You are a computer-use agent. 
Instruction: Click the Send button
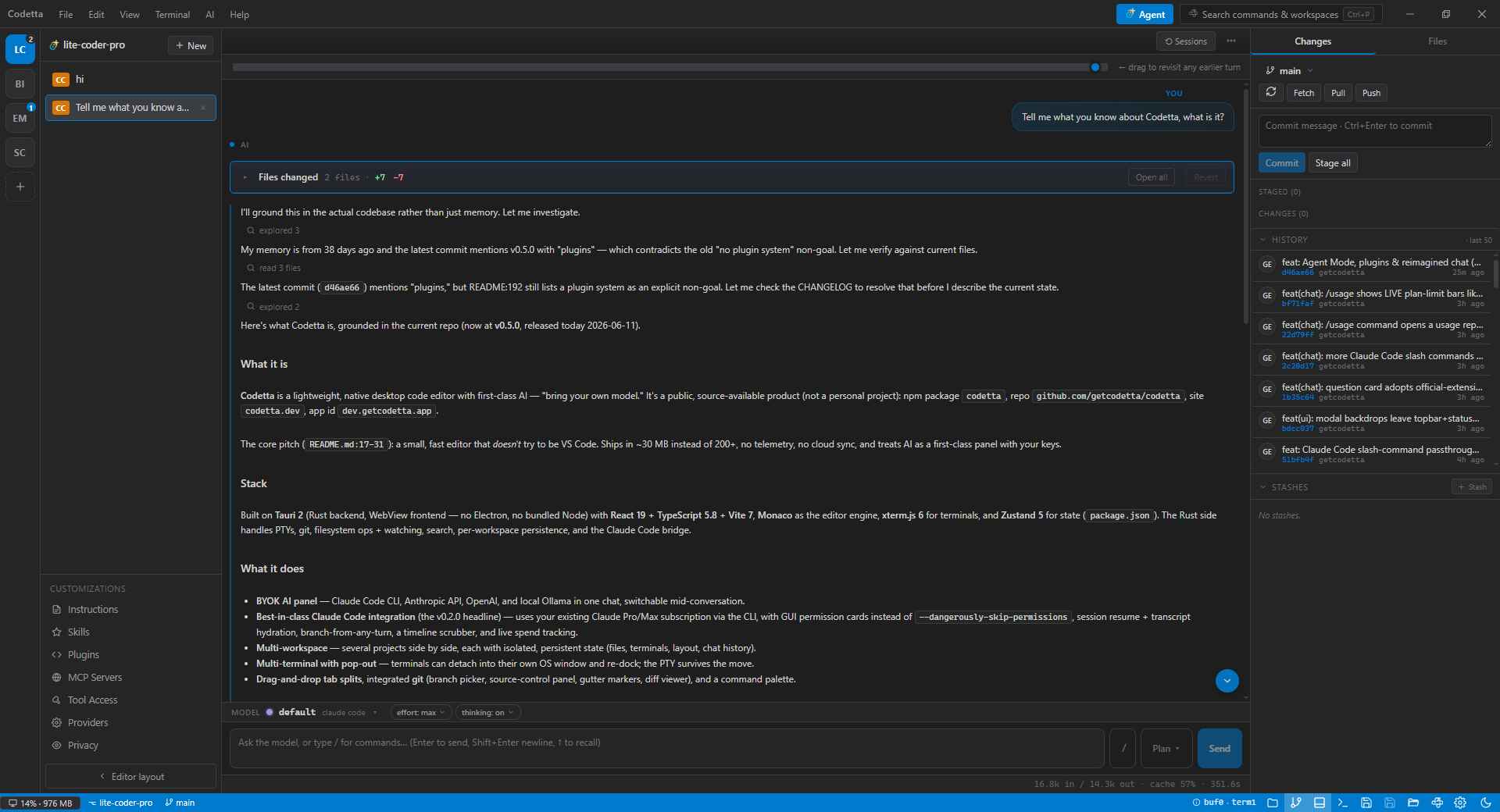[1220, 748]
